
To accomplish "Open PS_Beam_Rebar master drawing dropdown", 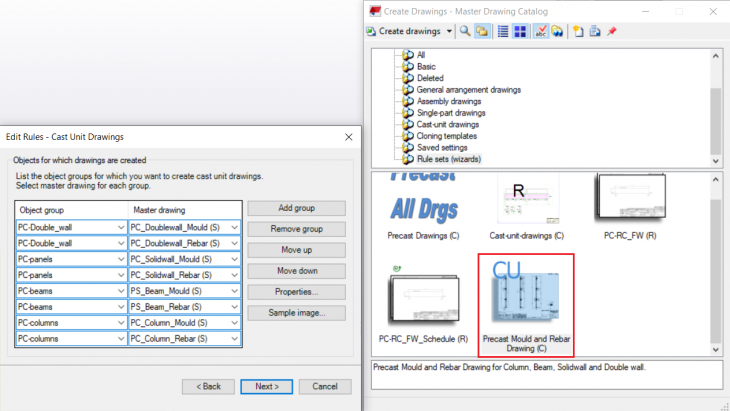I will coord(234,307).
